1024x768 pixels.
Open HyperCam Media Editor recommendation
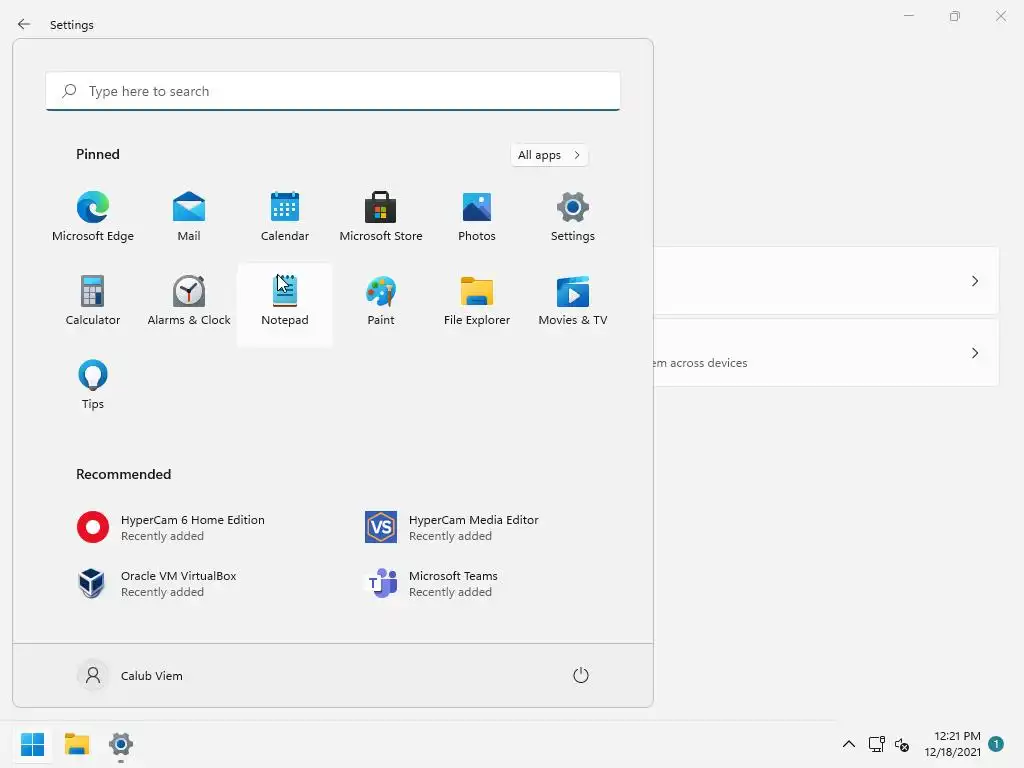452,527
